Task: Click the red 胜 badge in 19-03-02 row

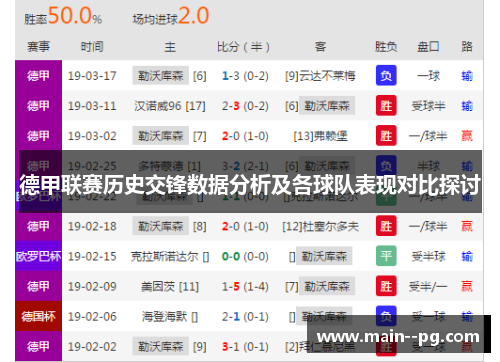Action: 386,135
